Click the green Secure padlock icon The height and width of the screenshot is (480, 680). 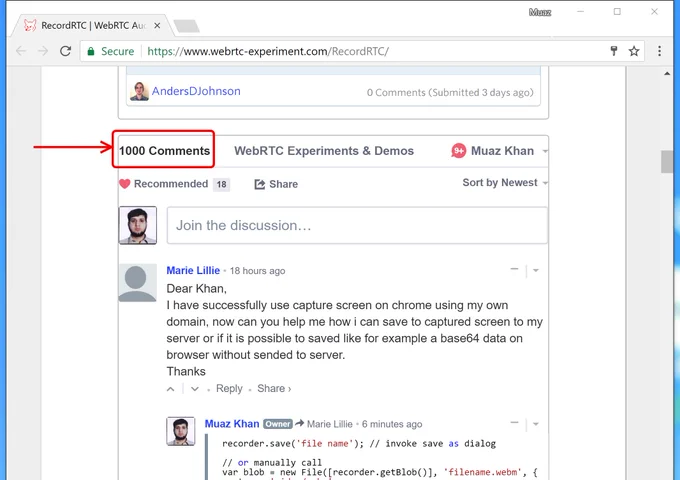point(91,51)
